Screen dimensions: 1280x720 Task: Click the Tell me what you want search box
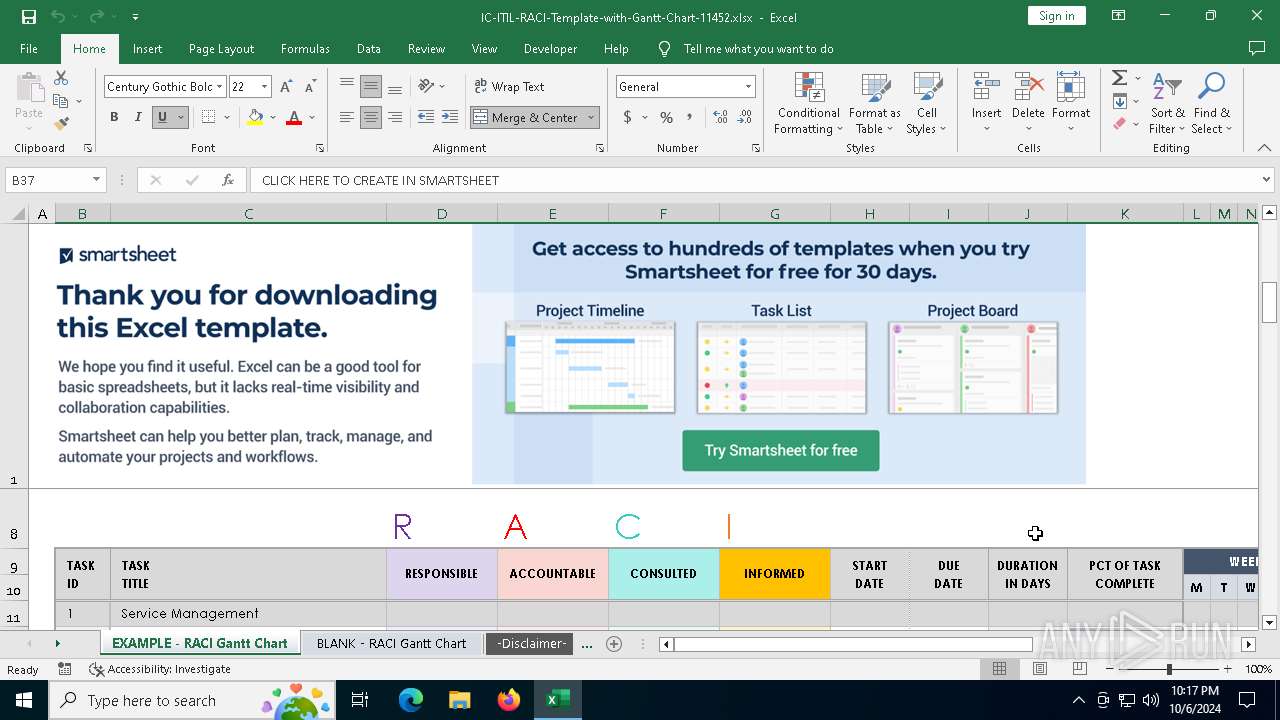[x=758, y=48]
